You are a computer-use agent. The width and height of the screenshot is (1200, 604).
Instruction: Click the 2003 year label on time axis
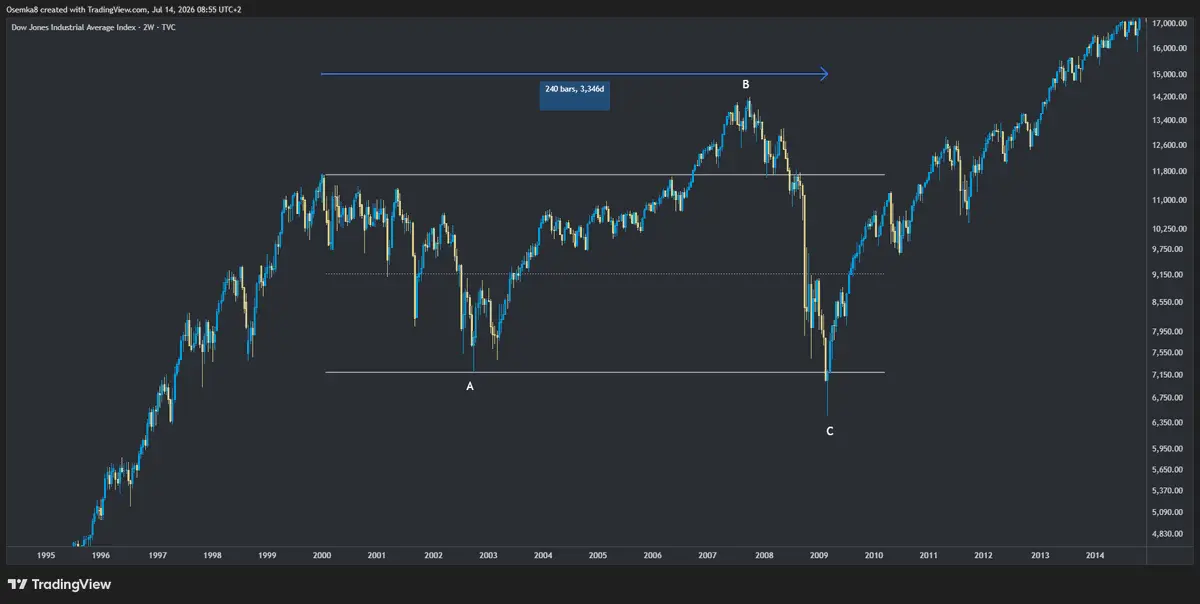488,555
